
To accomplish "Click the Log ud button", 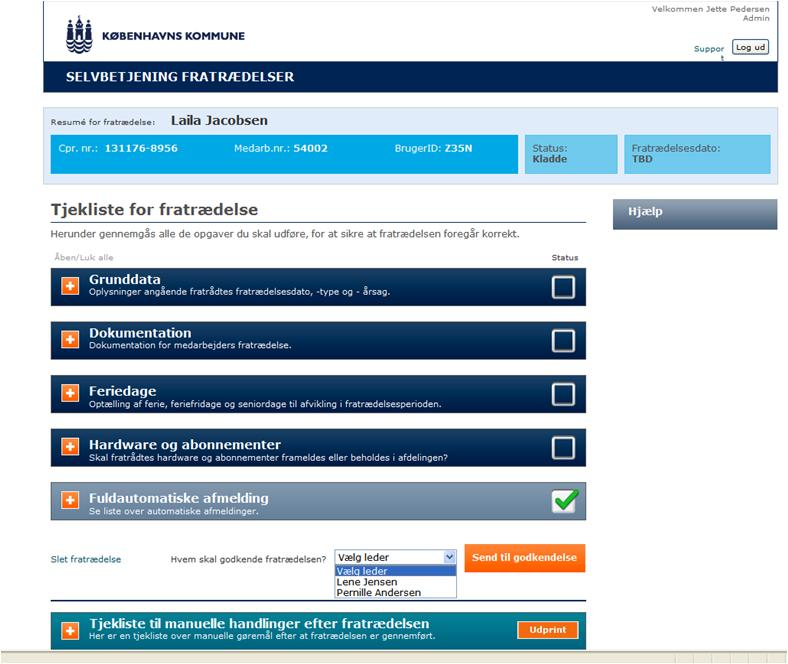I will click(x=750, y=47).
